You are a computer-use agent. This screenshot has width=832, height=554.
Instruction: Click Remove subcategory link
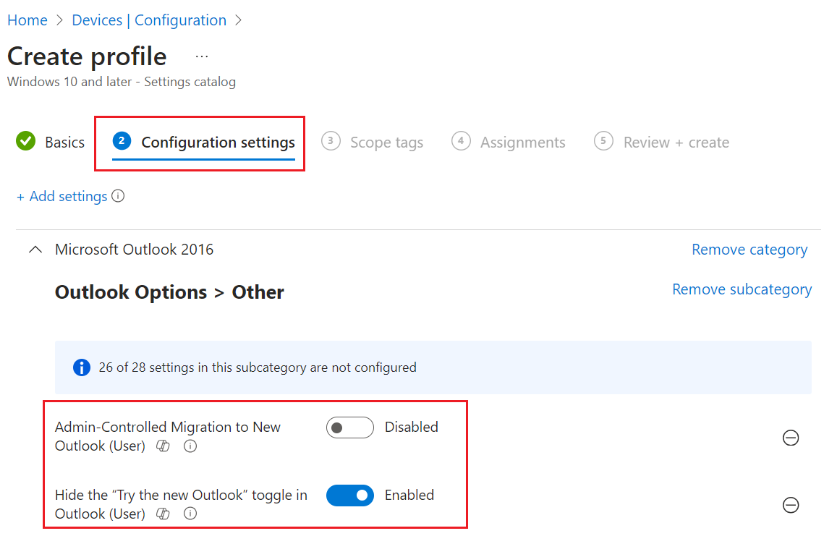pyautogui.click(x=742, y=289)
